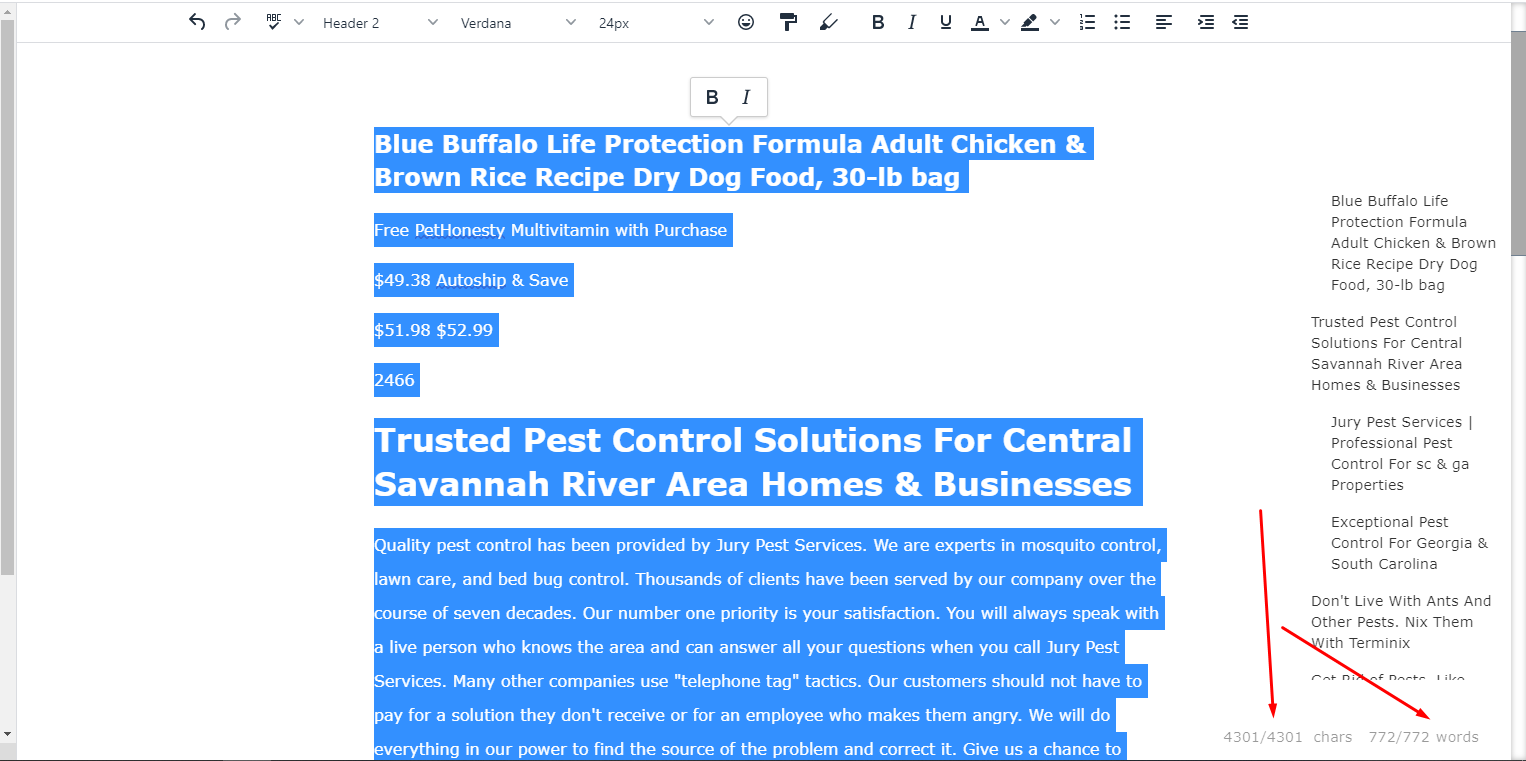This screenshot has height=761, width=1526.
Task: Jump to Blue Buffalo Life Protection outline entry
Action: click(x=1413, y=243)
